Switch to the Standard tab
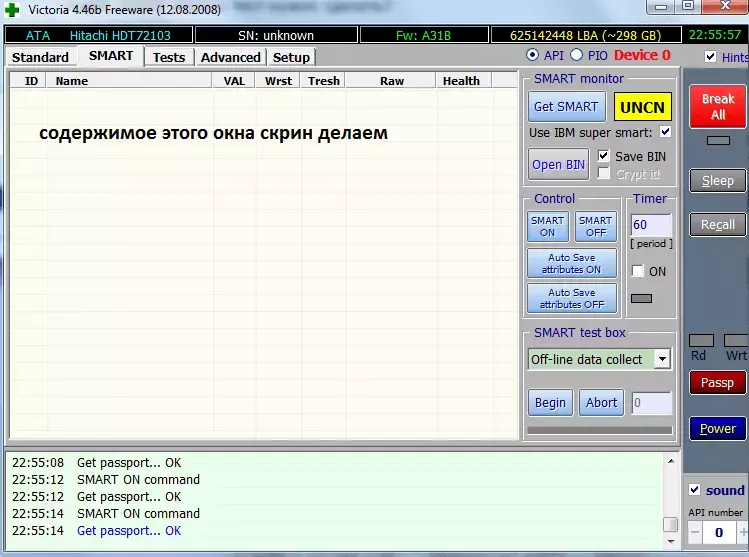 (41, 57)
